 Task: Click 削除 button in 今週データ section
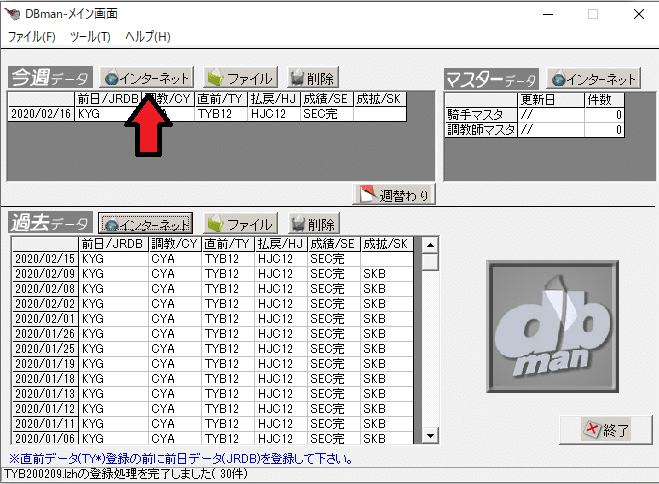pyautogui.click(x=313, y=78)
